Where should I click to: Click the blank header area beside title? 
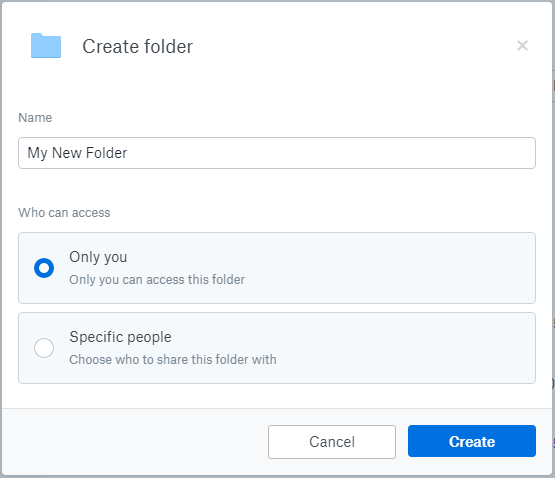coord(354,46)
